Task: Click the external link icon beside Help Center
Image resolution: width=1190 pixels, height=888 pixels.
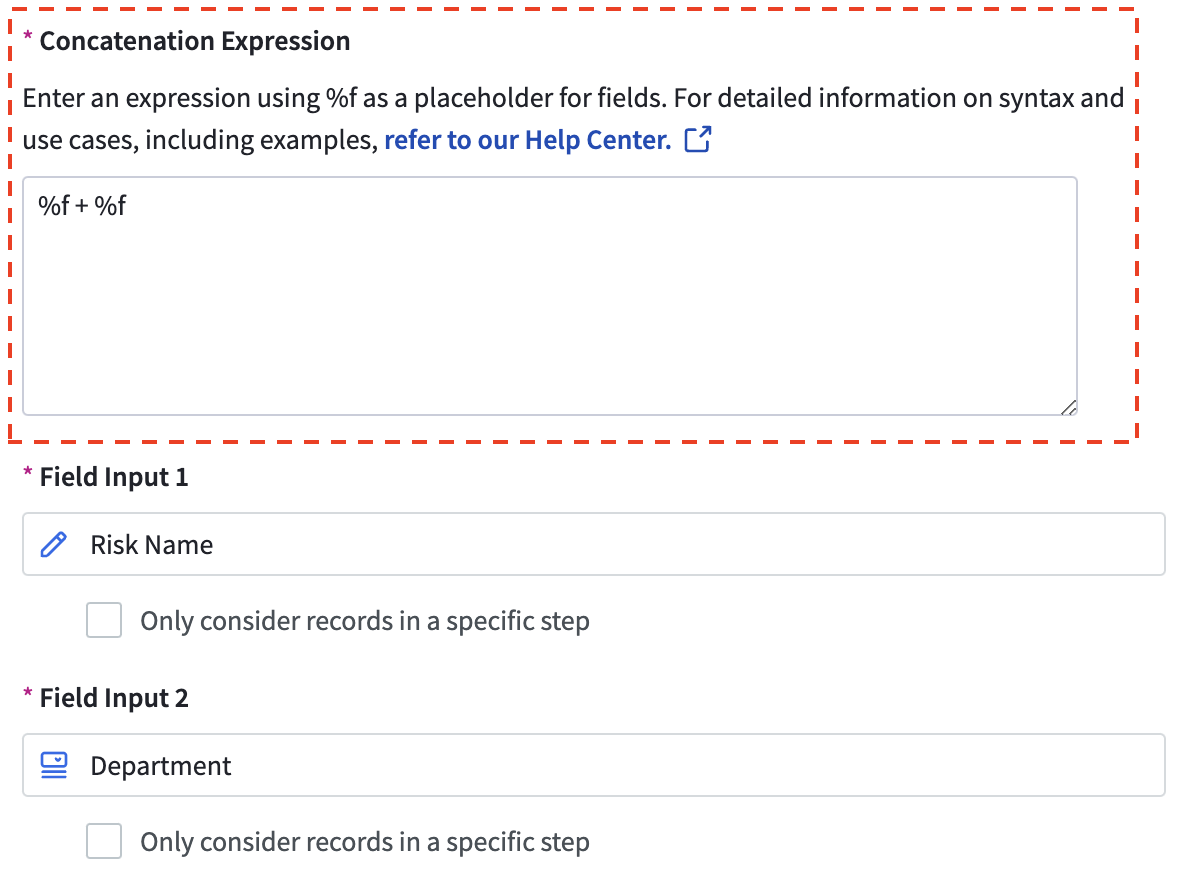Action: click(698, 140)
